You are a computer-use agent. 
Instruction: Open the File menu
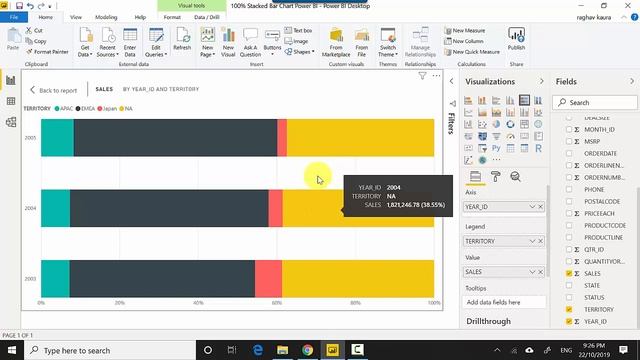(x=14, y=17)
